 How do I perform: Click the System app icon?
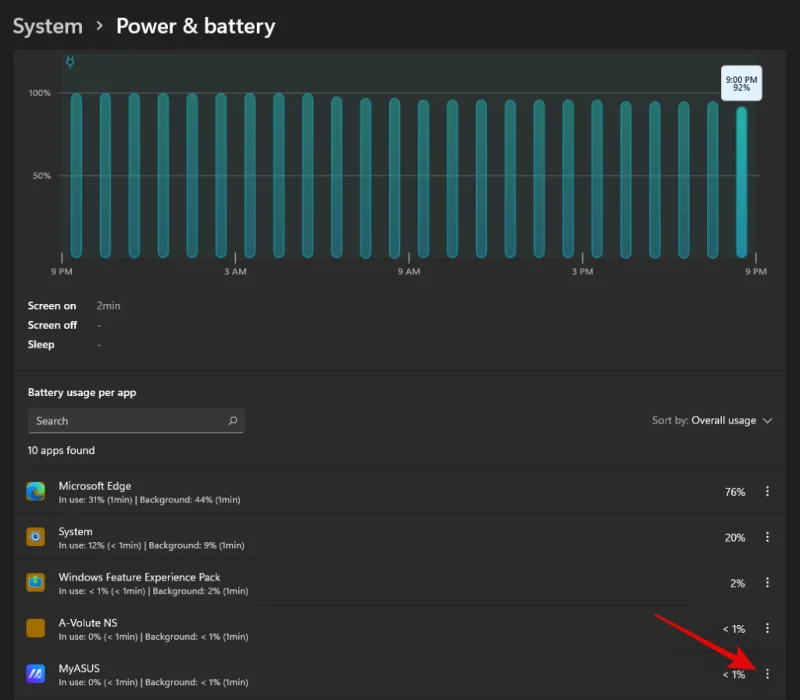point(36,537)
